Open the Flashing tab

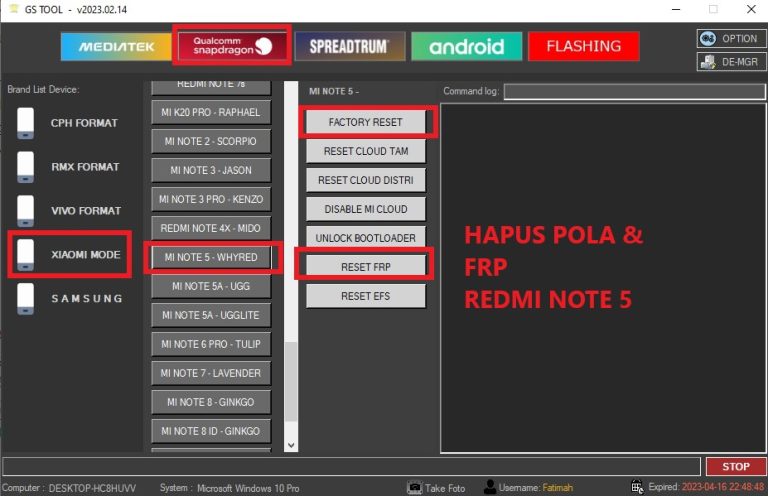(x=583, y=47)
